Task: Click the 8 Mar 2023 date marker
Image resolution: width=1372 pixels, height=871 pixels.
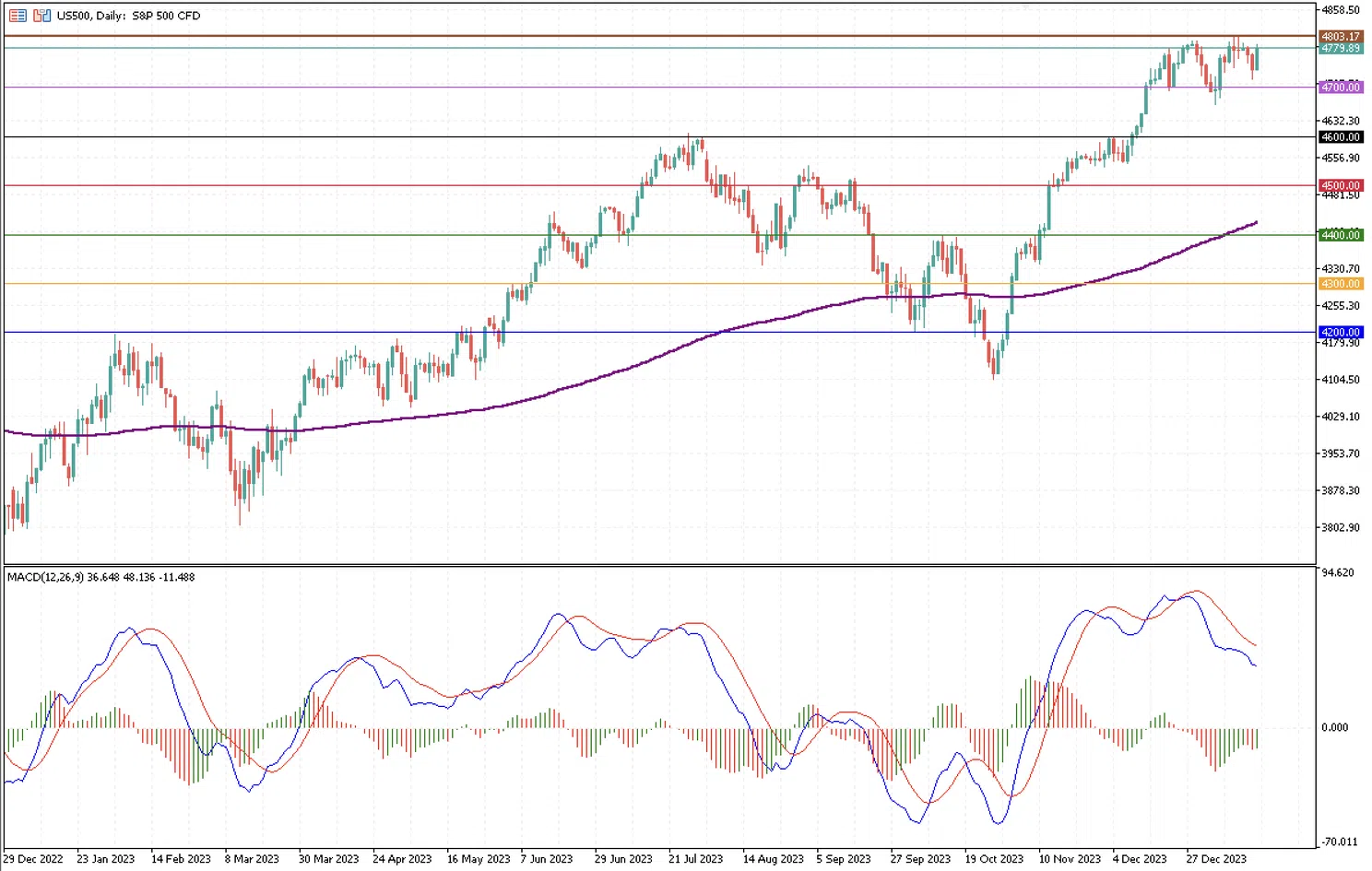Action: (x=252, y=859)
